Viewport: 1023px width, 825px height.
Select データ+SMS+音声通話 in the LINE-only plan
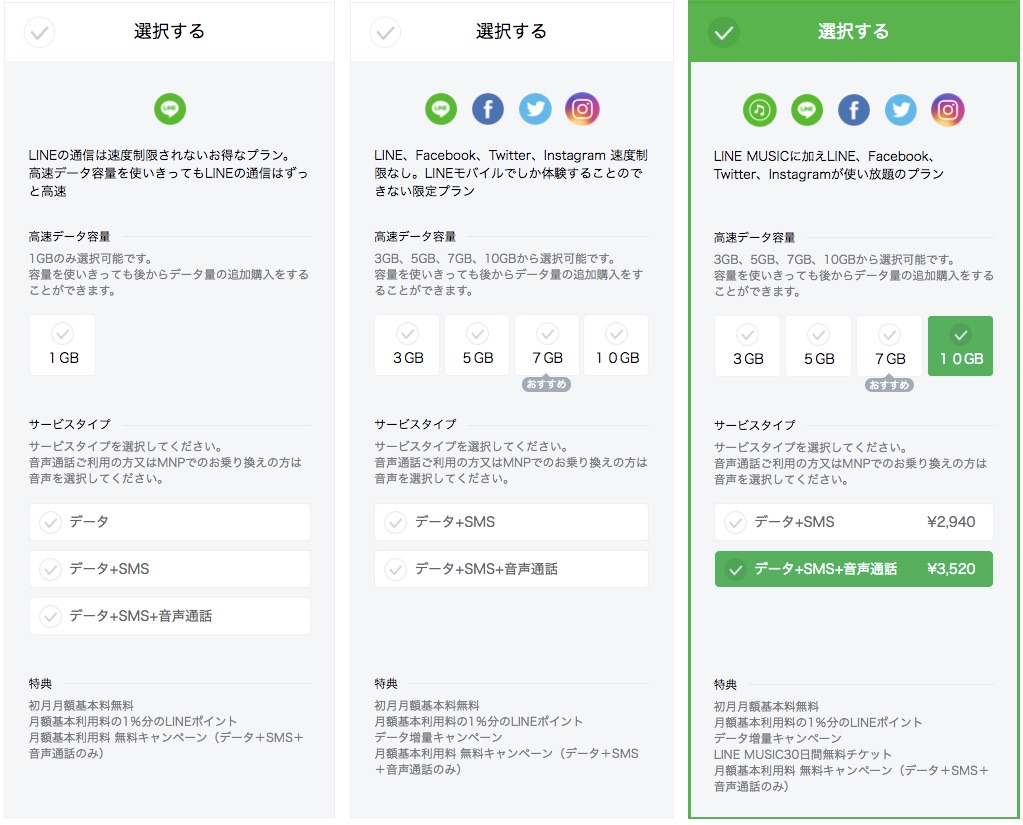click(x=170, y=616)
